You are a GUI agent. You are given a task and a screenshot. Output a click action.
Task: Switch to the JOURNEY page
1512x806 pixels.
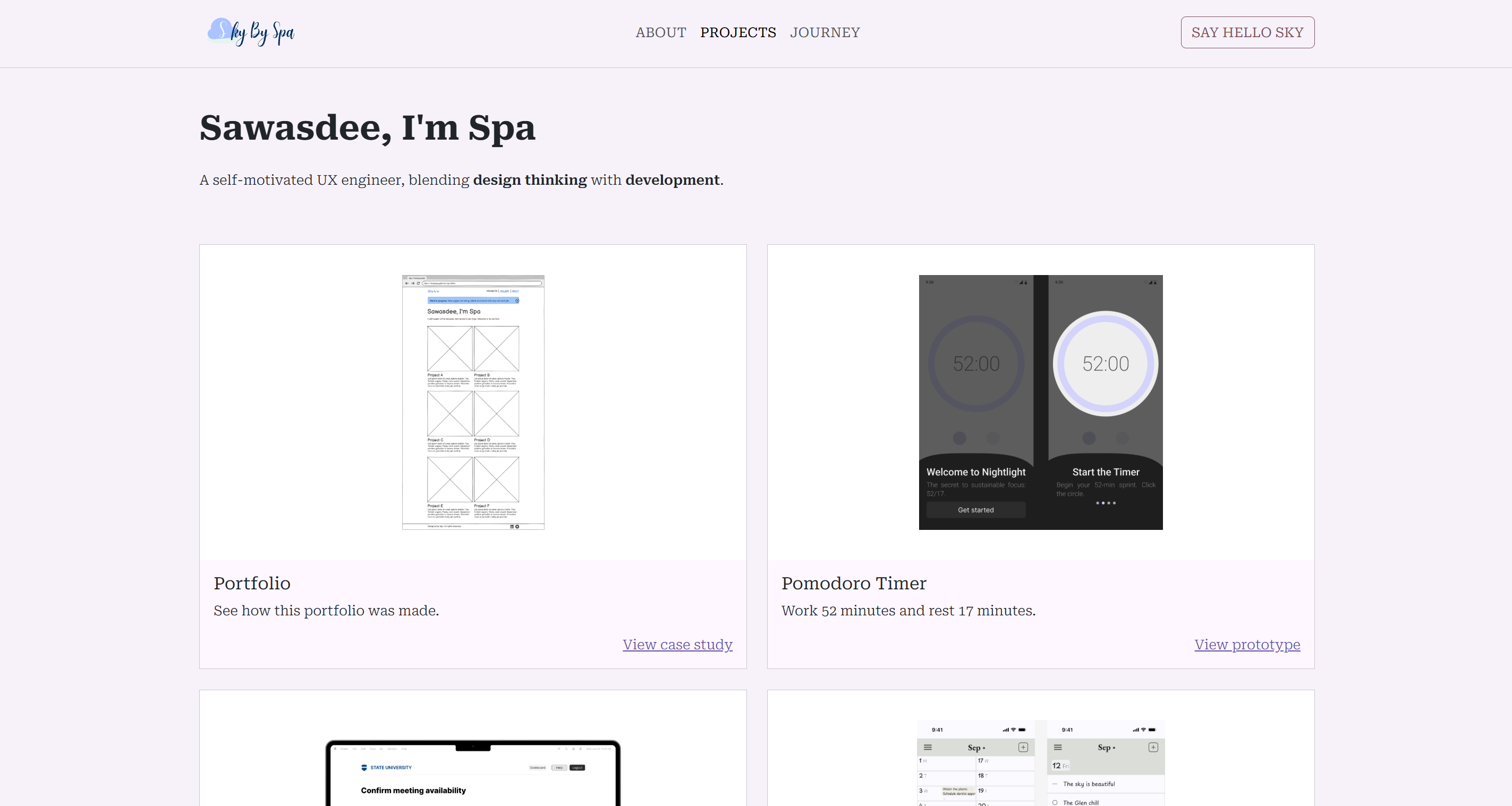pyautogui.click(x=825, y=32)
